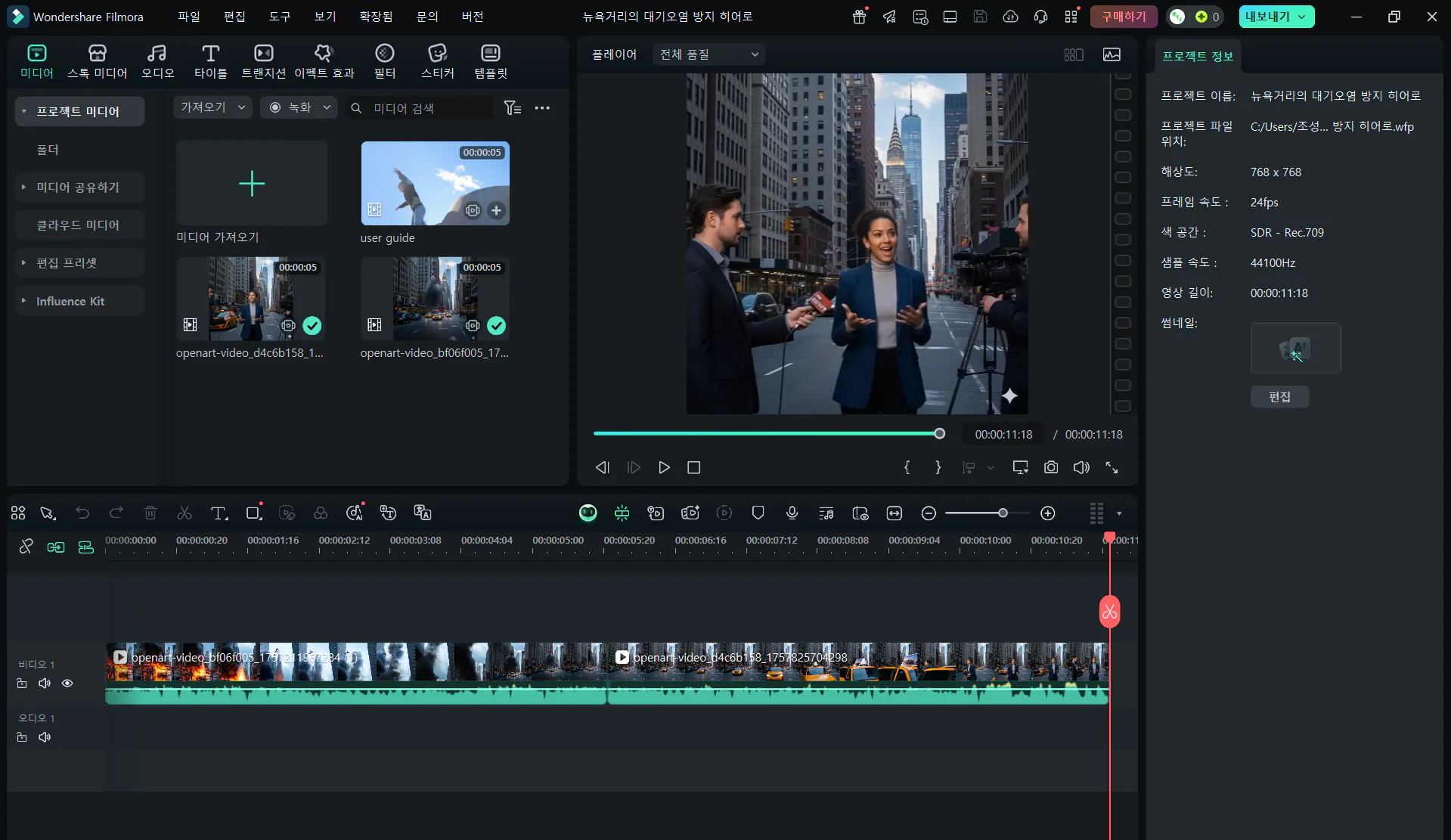Take a snapshot with camera icon
The image size is (1451, 840).
click(1050, 467)
